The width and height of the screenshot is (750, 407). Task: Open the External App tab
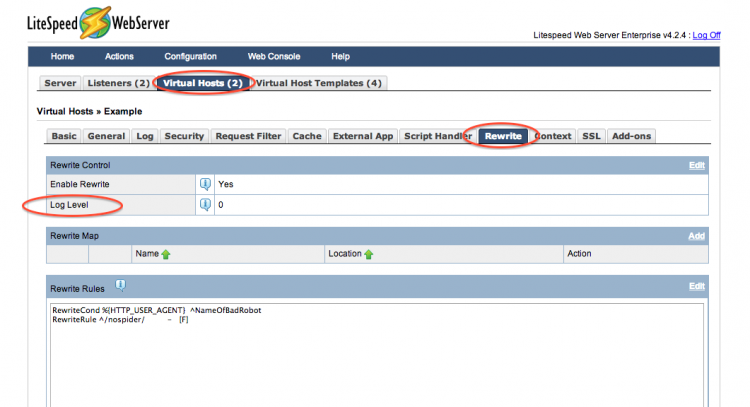click(364, 136)
